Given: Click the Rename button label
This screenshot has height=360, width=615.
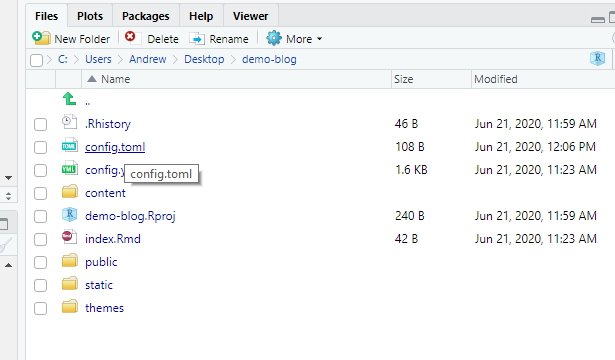Looking at the screenshot, I should (x=229, y=39).
